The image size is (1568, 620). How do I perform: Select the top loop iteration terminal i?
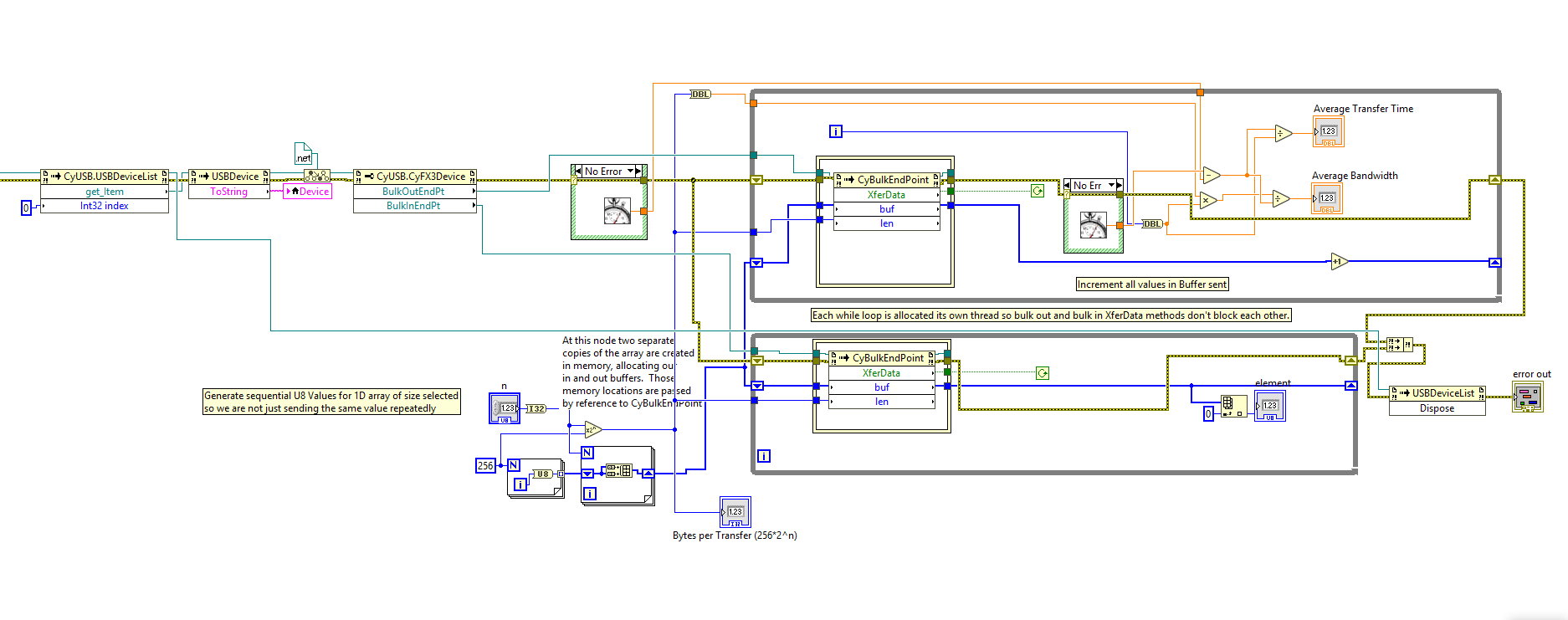tap(835, 131)
